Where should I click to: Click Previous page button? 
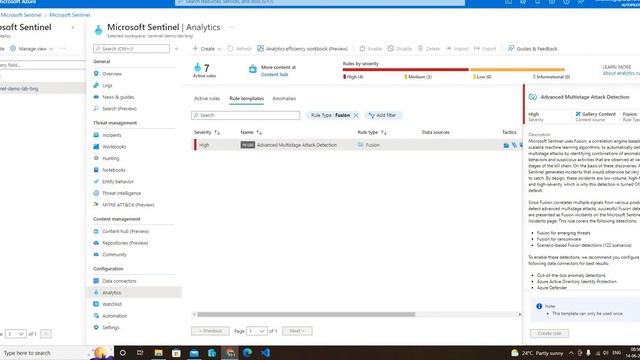coord(210,331)
